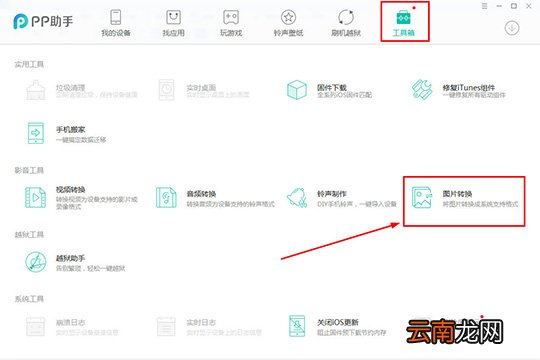540x360 pixels.
Task: Click the 固件下载 label
Action: [332, 88]
